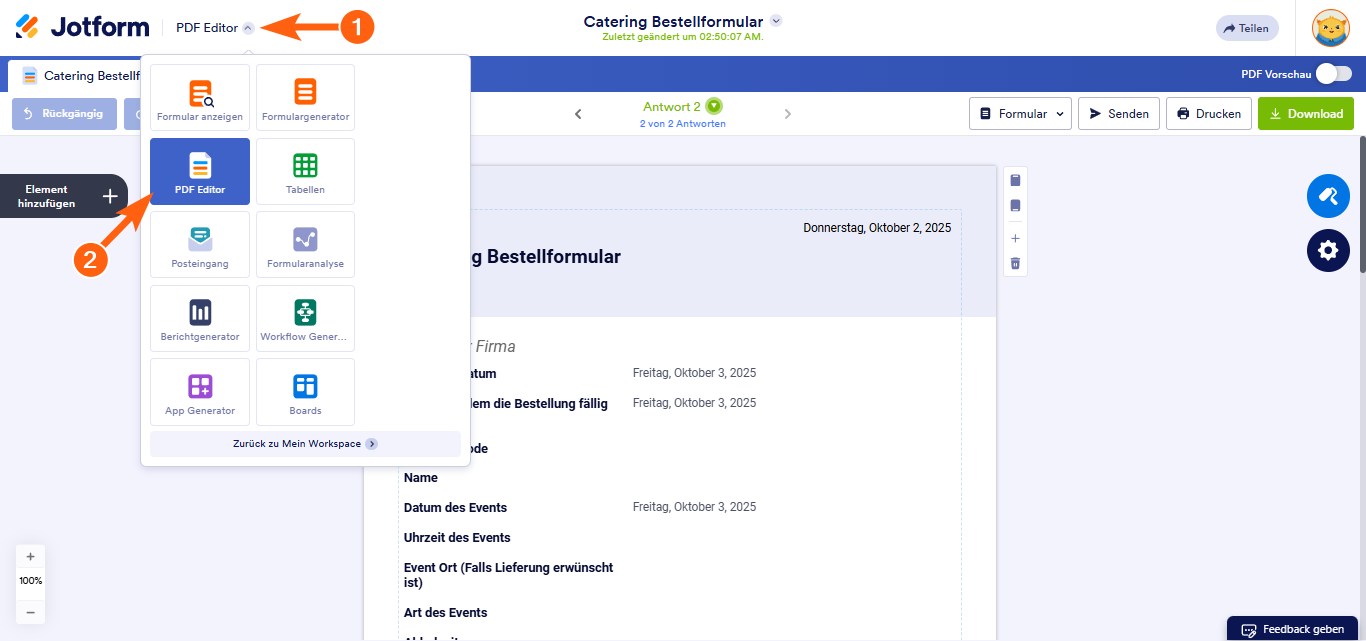Open Formularanalyse from product menu
The height and width of the screenshot is (641, 1366).
306,245
